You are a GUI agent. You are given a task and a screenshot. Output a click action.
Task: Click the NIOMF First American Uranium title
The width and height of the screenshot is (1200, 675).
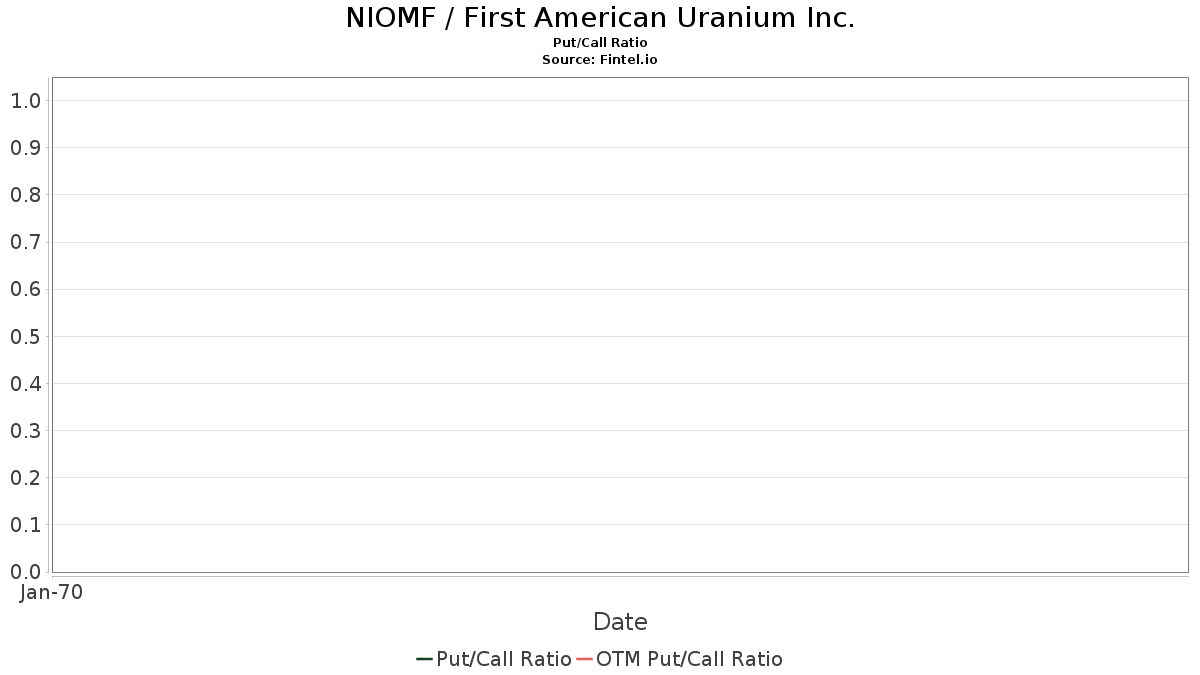pyautogui.click(x=600, y=18)
